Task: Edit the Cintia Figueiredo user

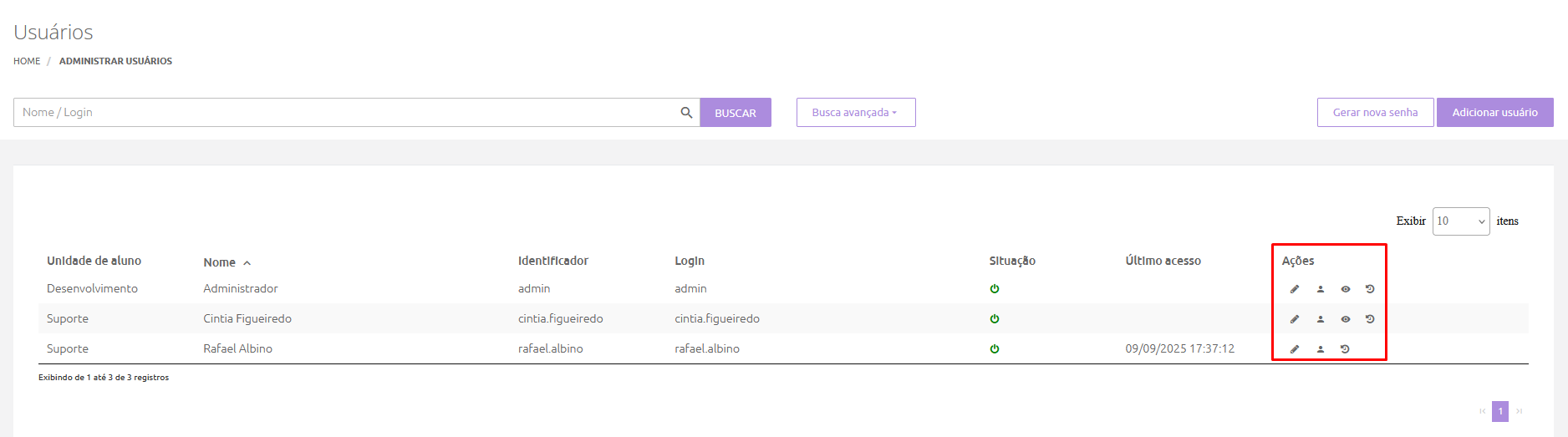Action: pos(1295,319)
